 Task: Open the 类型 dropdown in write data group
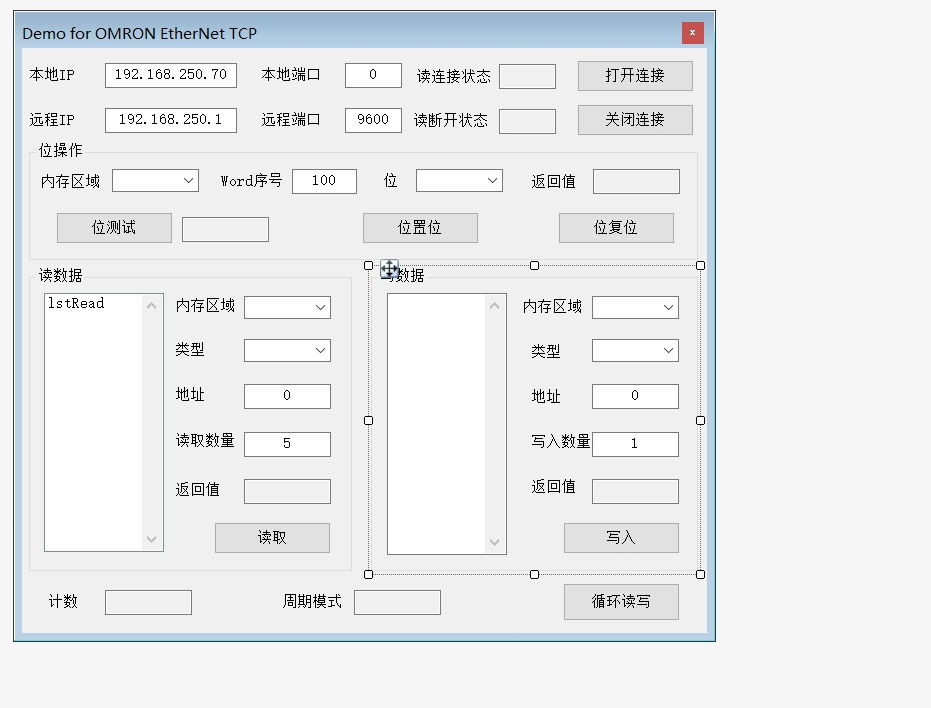[x=635, y=350]
